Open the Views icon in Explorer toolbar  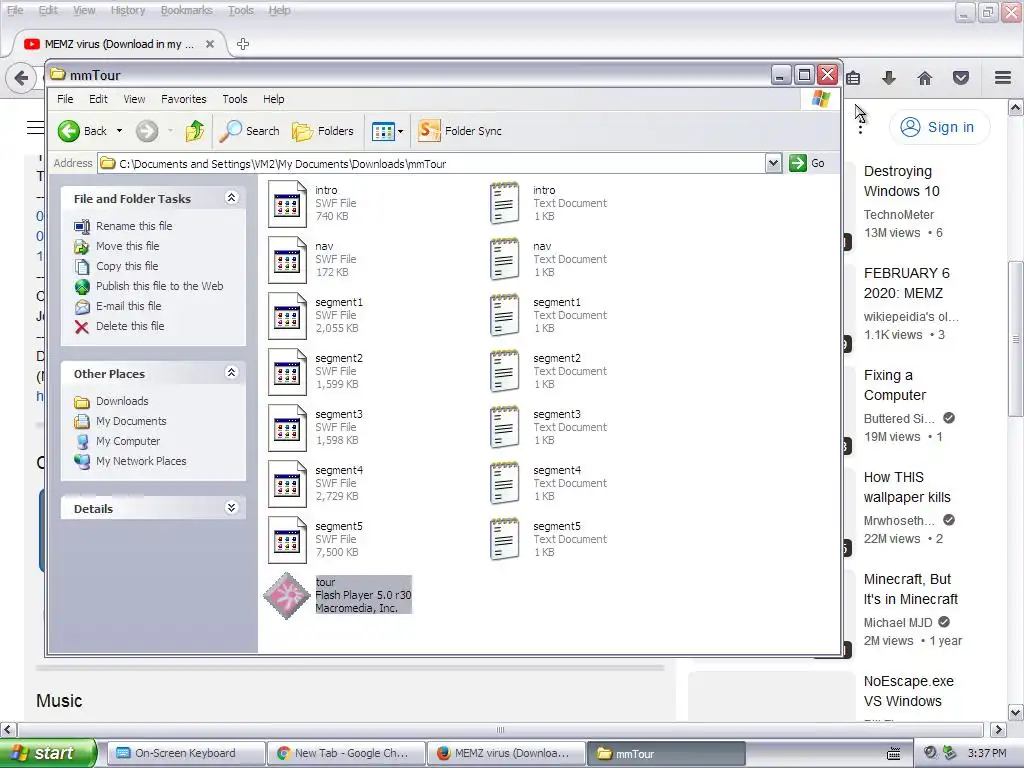click(383, 131)
